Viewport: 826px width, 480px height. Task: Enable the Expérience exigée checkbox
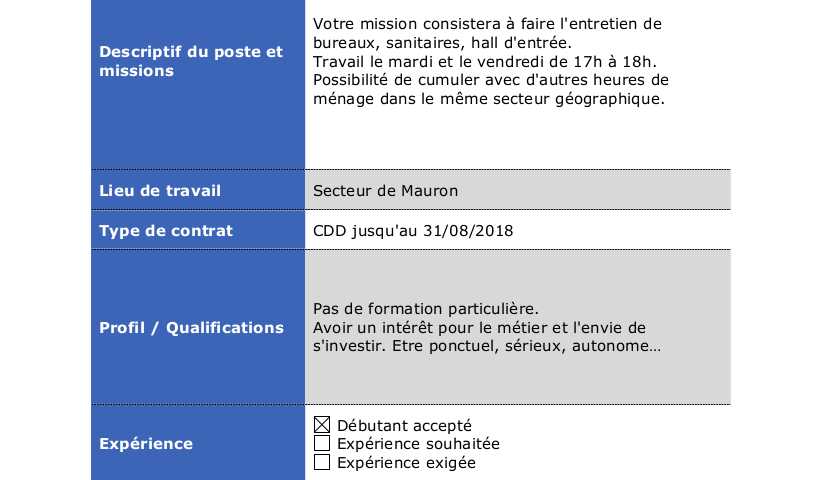click(x=322, y=463)
